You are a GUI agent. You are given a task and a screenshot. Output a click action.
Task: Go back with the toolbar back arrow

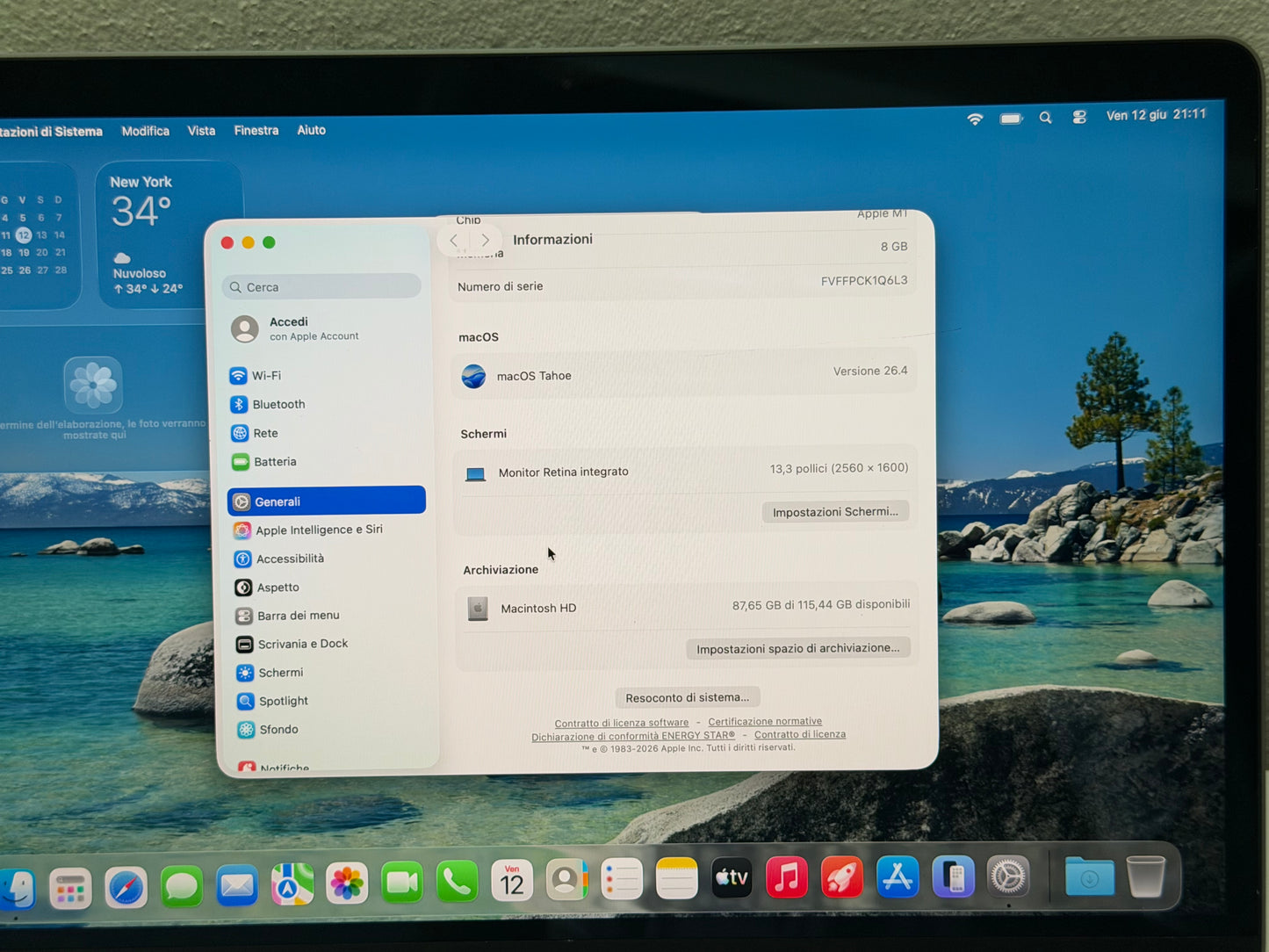point(454,240)
